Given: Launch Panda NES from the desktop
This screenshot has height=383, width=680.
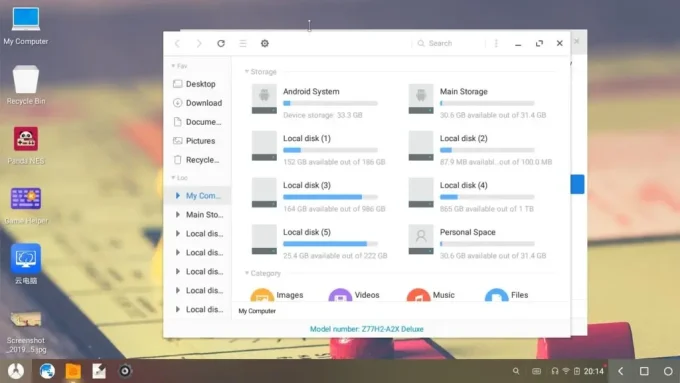Looking at the screenshot, I should [x=26, y=145].
